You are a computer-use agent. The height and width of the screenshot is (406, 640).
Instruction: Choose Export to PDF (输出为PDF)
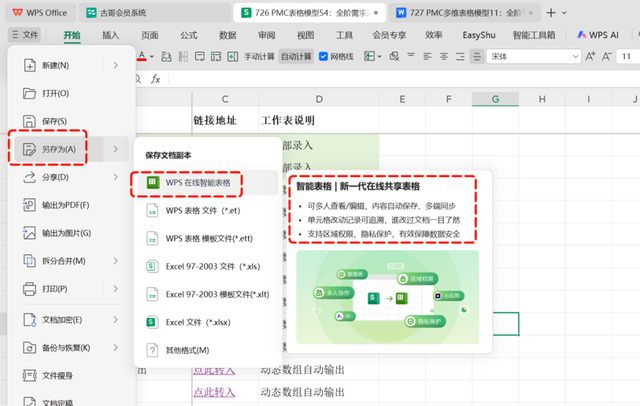(x=65, y=205)
